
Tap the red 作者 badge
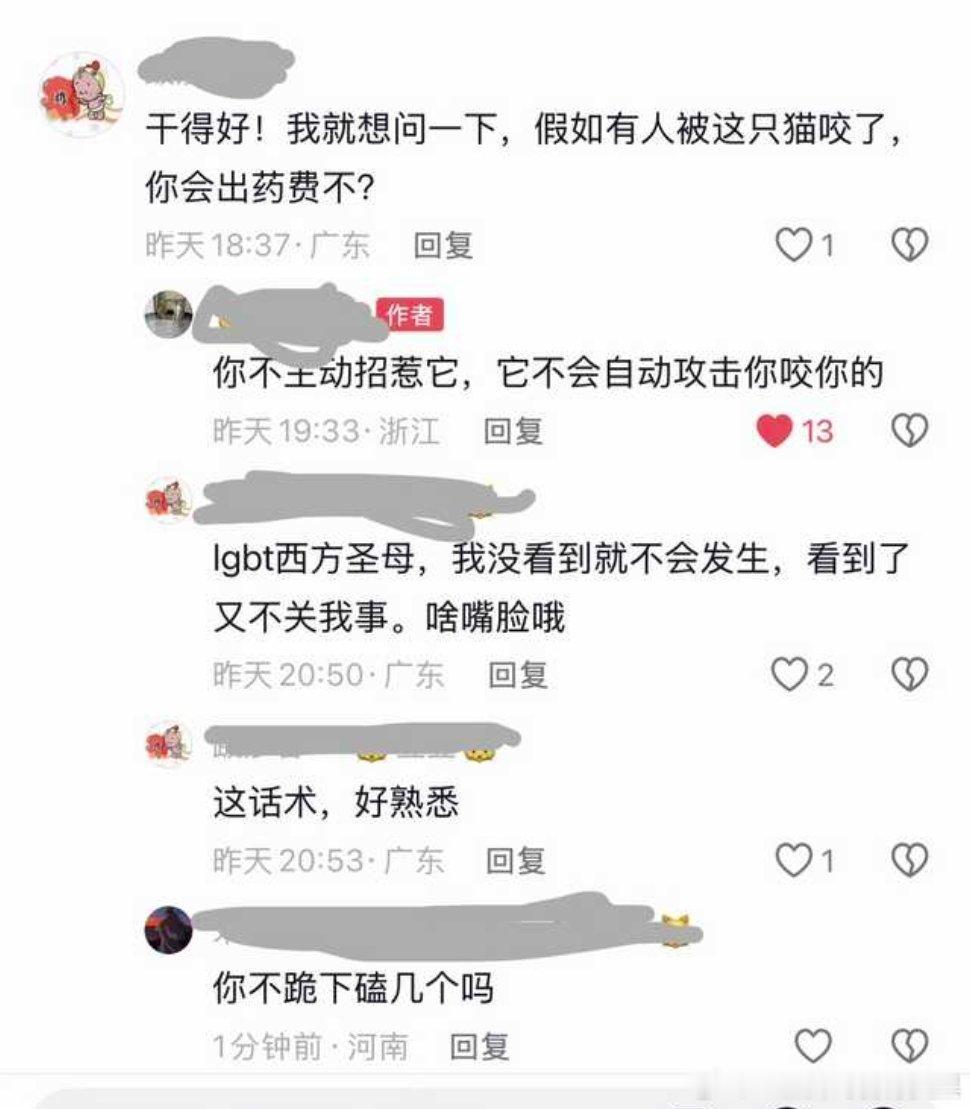point(410,315)
